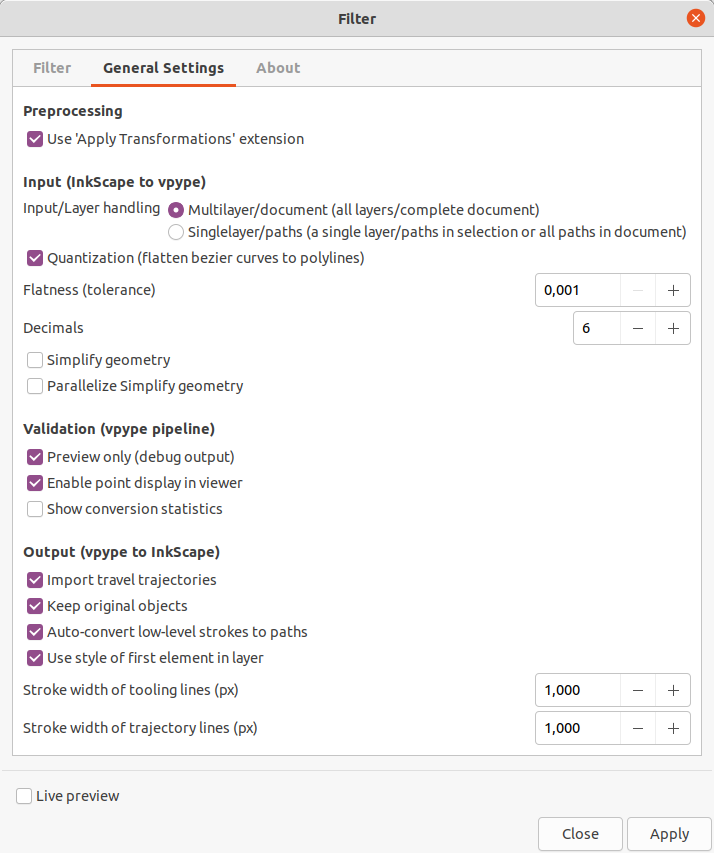Enable Simplify geometry checkbox
Viewport: 714px width, 853px height.
pyautogui.click(x=35, y=360)
